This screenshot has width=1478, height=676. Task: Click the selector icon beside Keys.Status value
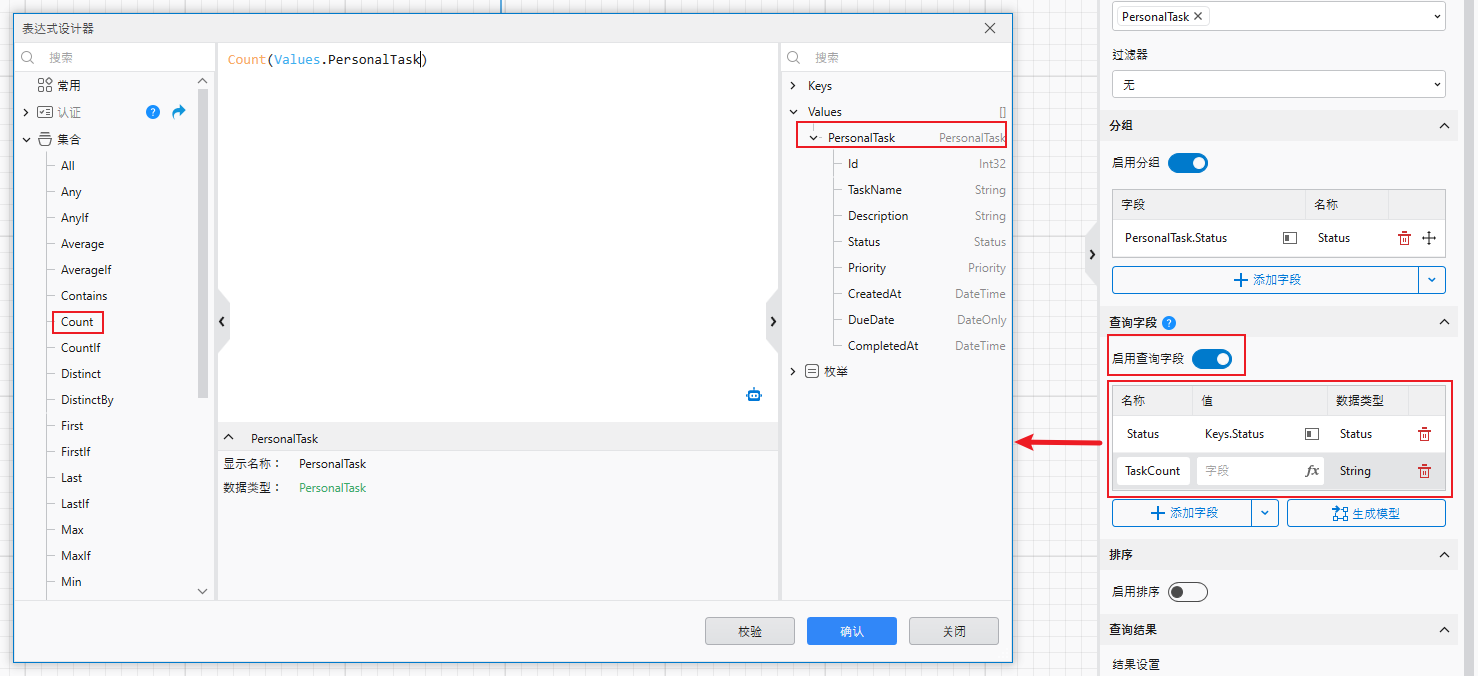(x=1311, y=433)
